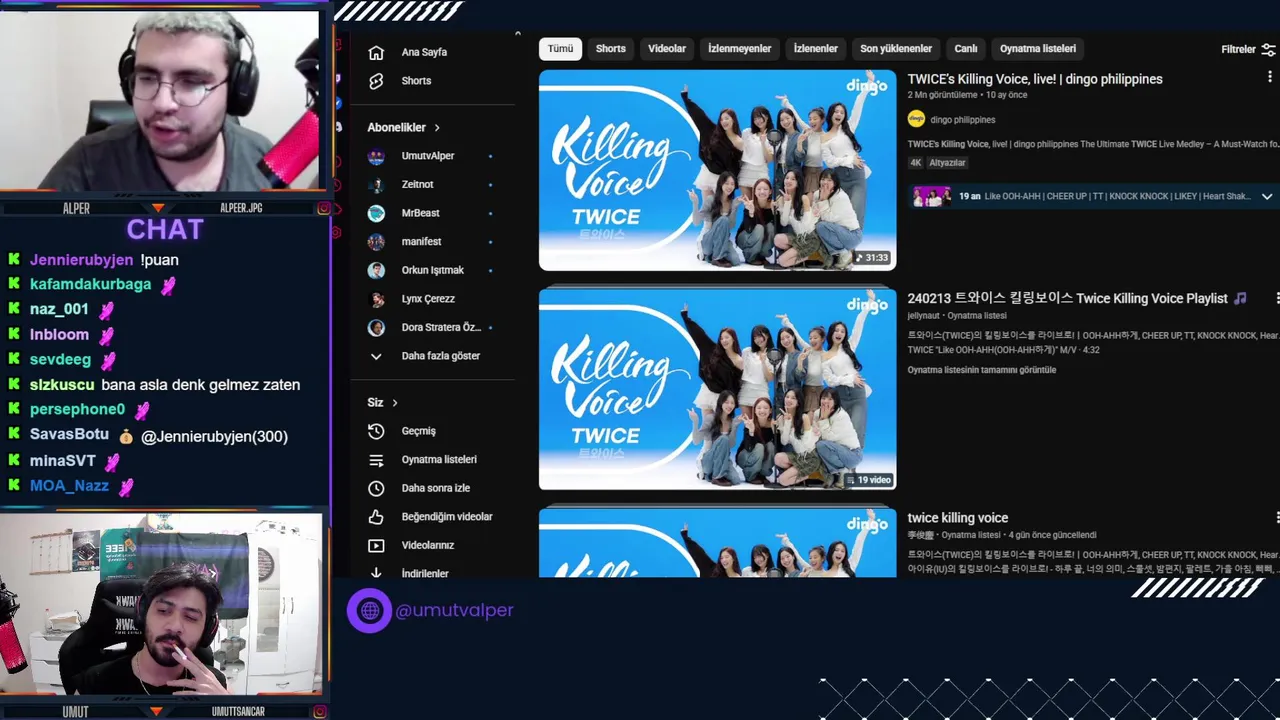Click '2 Mn görüntüleme • 10 ay önce' text

[x=967, y=95]
